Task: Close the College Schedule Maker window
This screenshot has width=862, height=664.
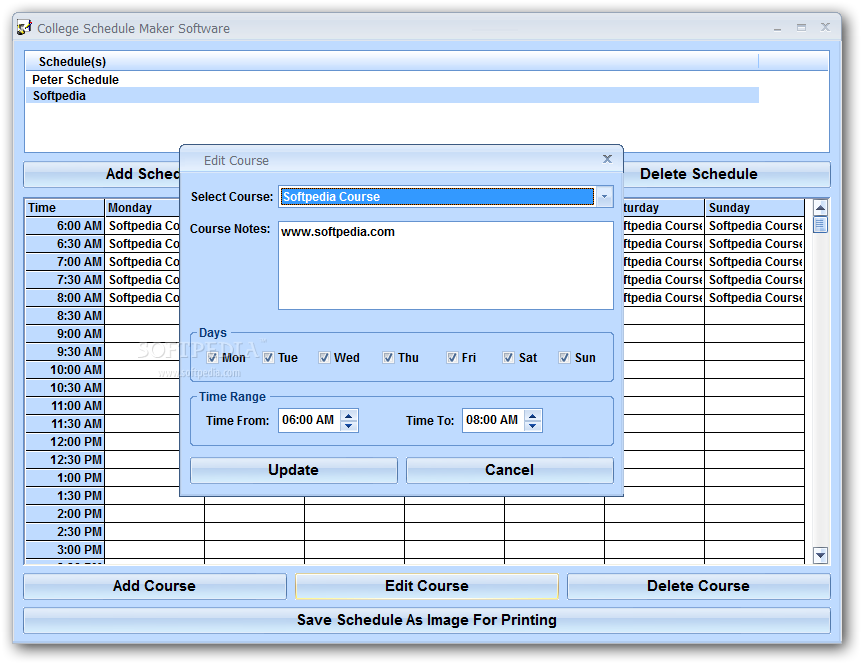Action: 825,27
